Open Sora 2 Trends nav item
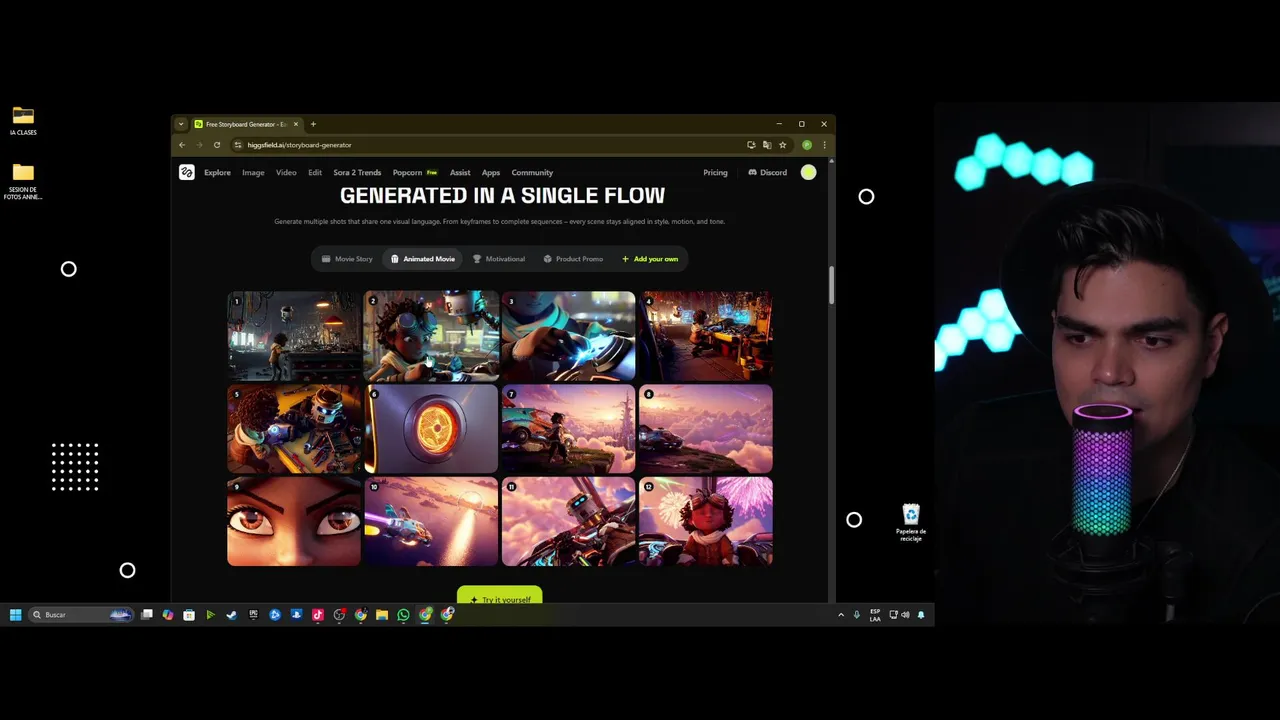Viewport: 1280px width, 720px height. pyautogui.click(x=357, y=172)
